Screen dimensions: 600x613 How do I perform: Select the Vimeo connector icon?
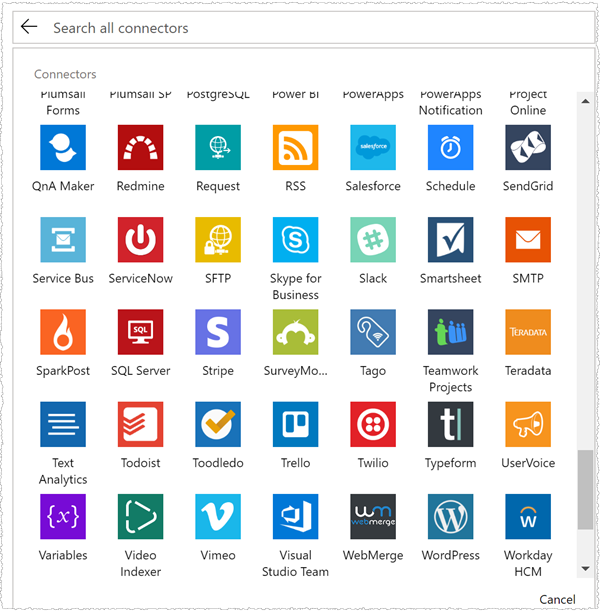218,516
